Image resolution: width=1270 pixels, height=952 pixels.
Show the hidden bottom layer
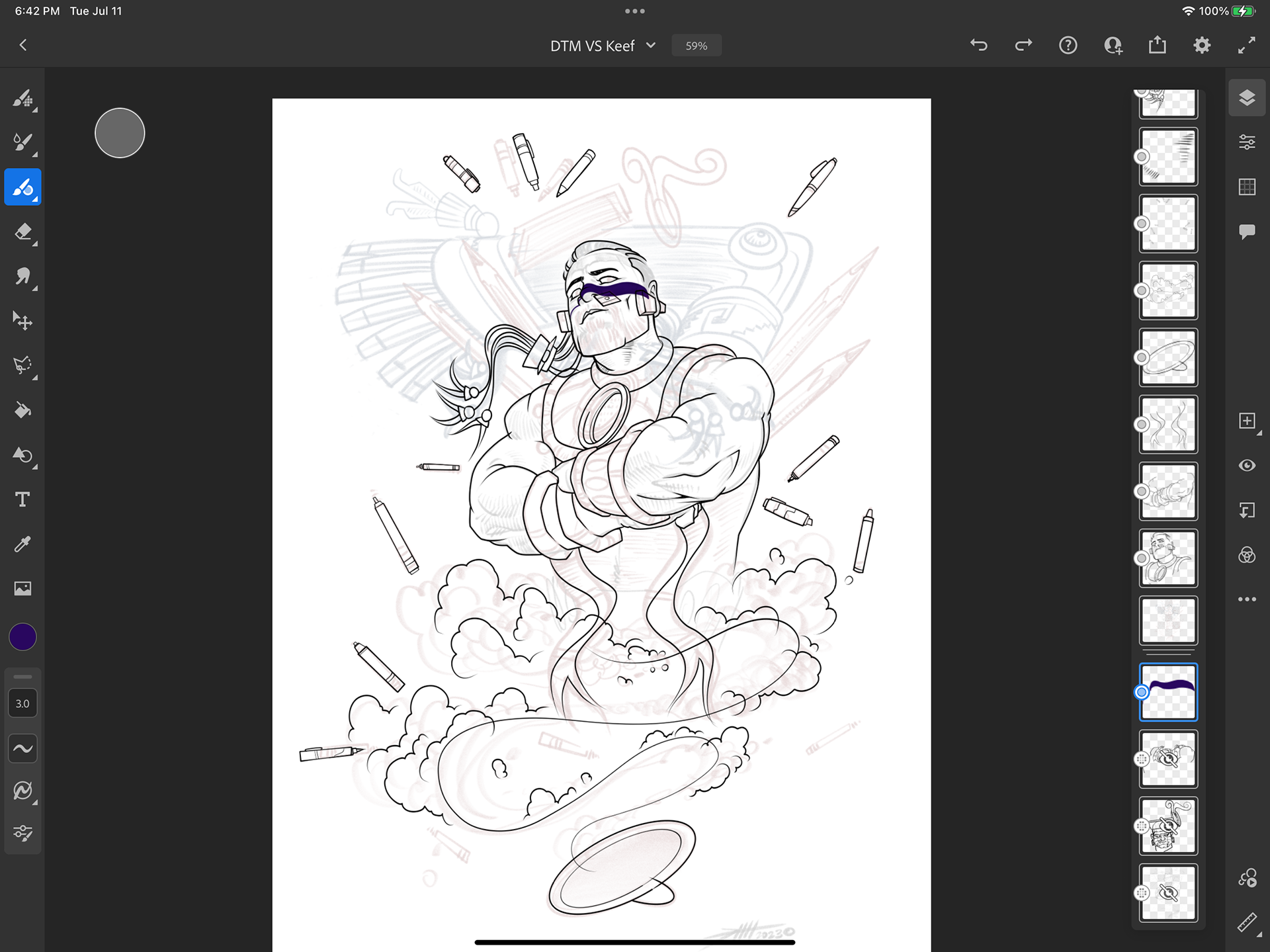click(1168, 893)
